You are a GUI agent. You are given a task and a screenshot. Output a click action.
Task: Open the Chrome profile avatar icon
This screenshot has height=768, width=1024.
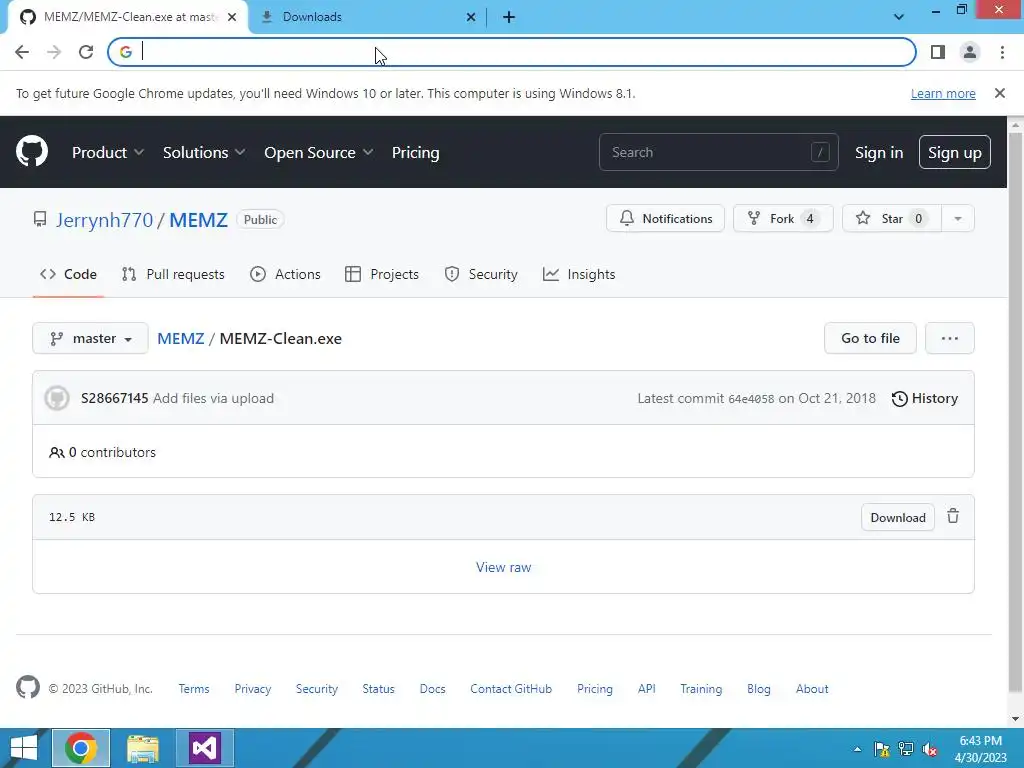pyautogui.click(x=970, y=52)
